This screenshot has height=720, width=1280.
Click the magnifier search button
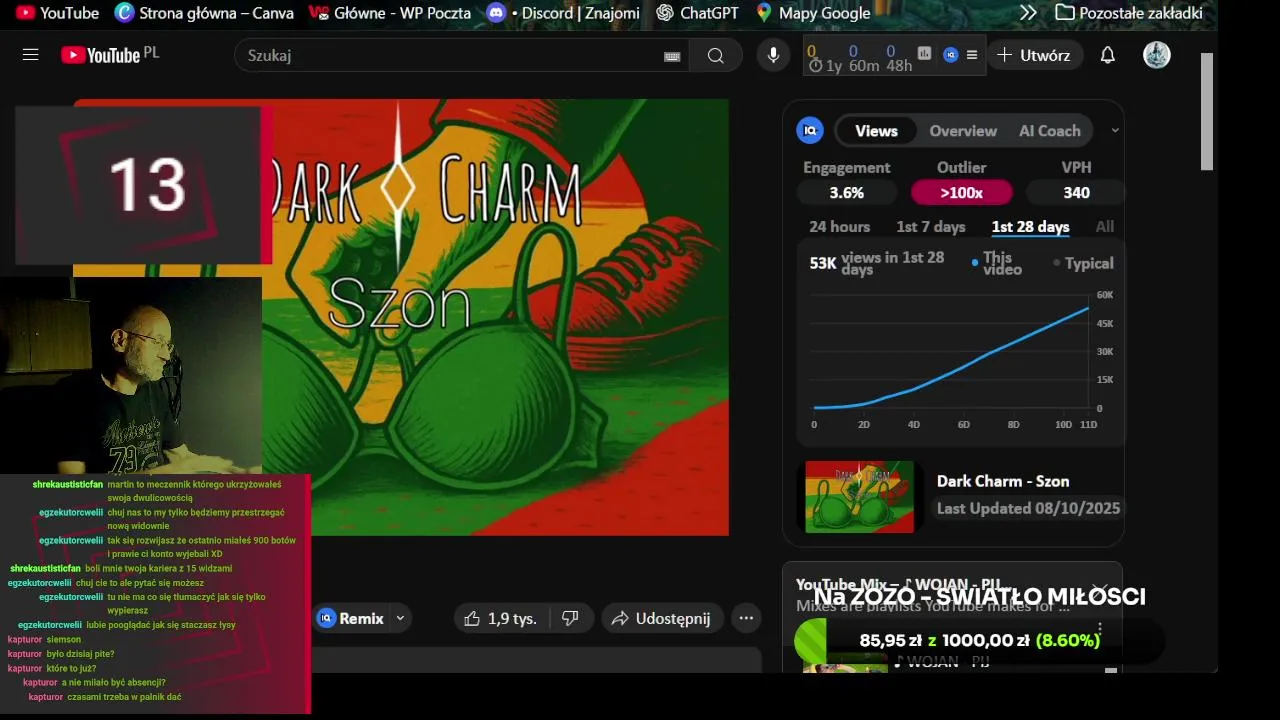[x=715, y=55]
